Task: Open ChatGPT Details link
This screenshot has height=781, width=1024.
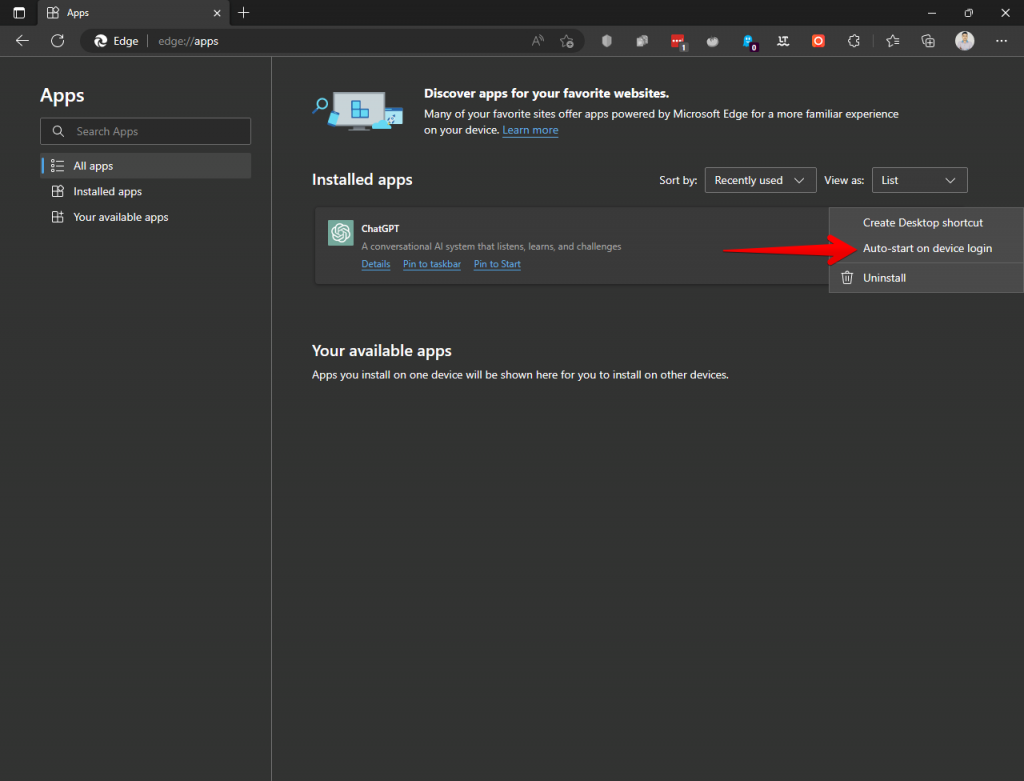Action: [376, 264]
